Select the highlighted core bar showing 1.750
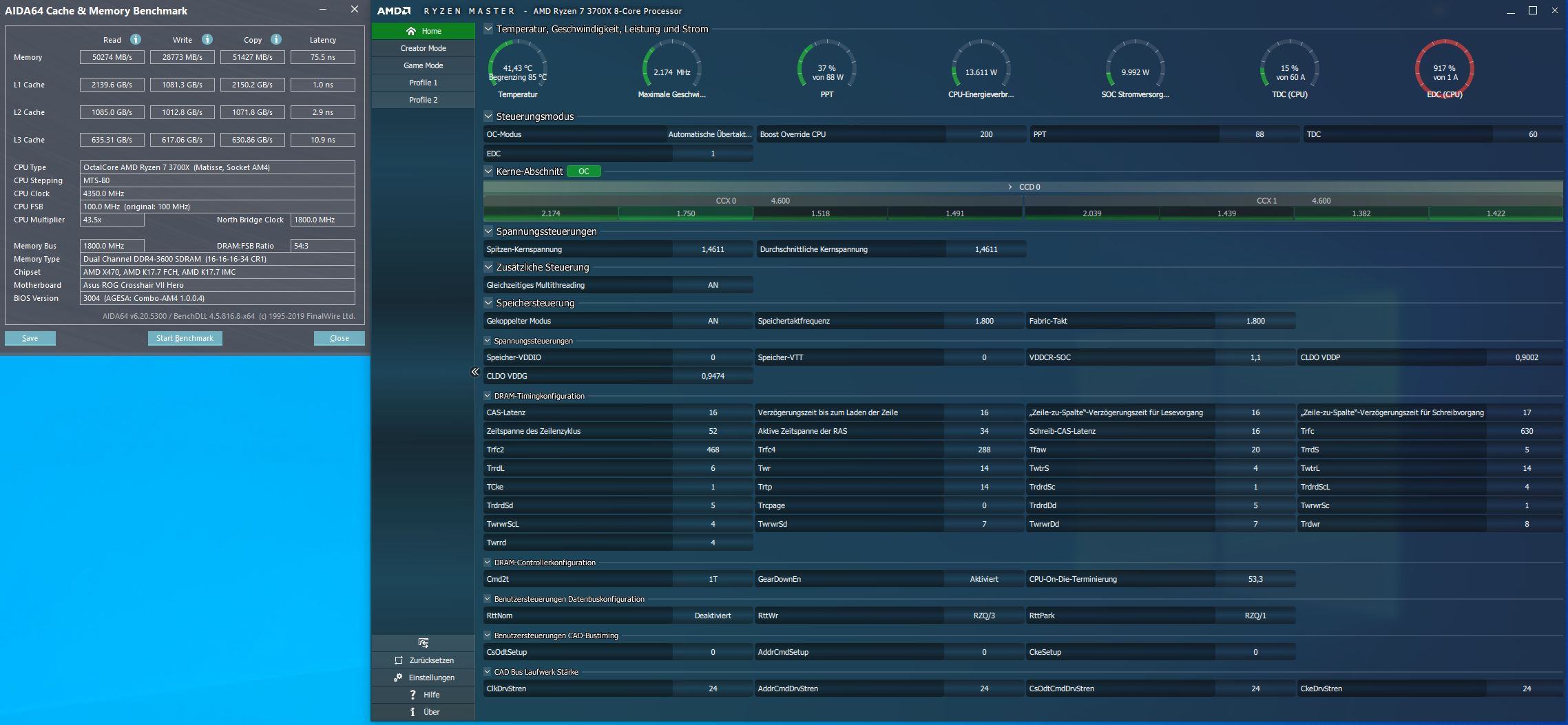The width and height of the screenshot is (1568, 725). pos(686,213)
